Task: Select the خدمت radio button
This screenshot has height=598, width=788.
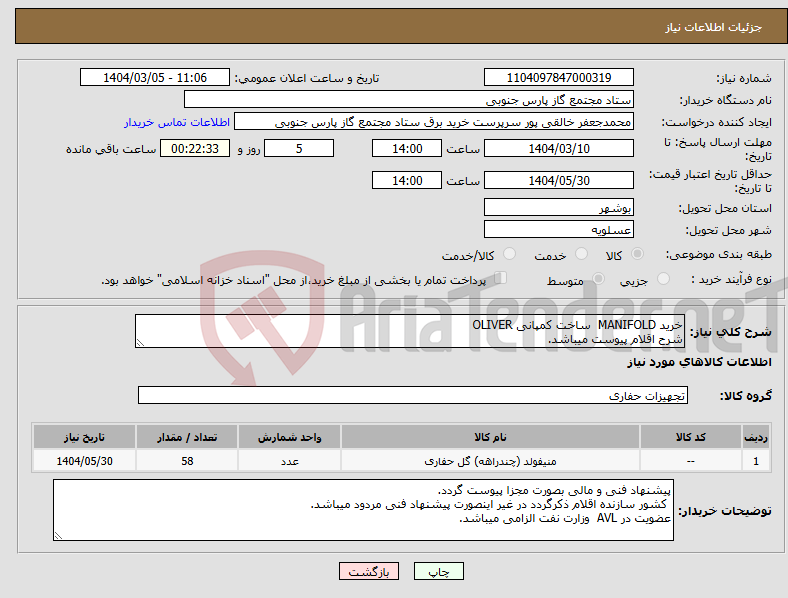Action: pyautogui.click(x=581, y=254)
